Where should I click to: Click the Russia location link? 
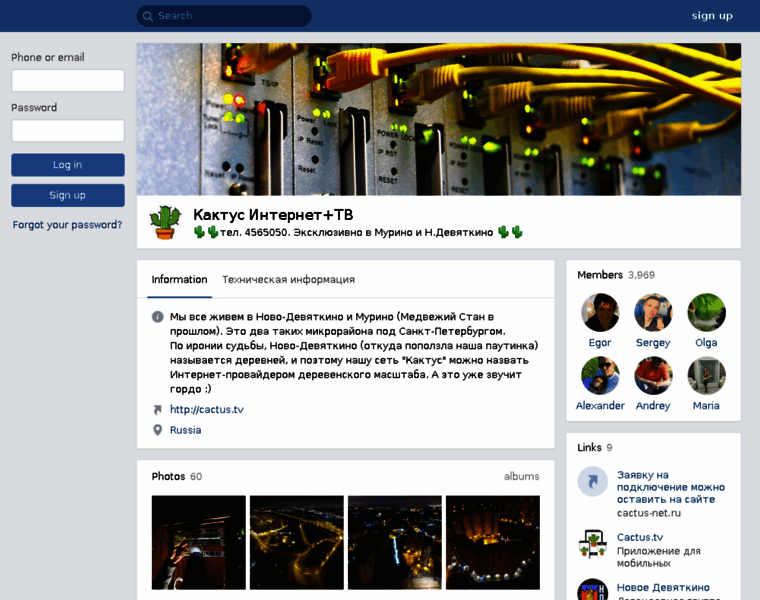185,430
